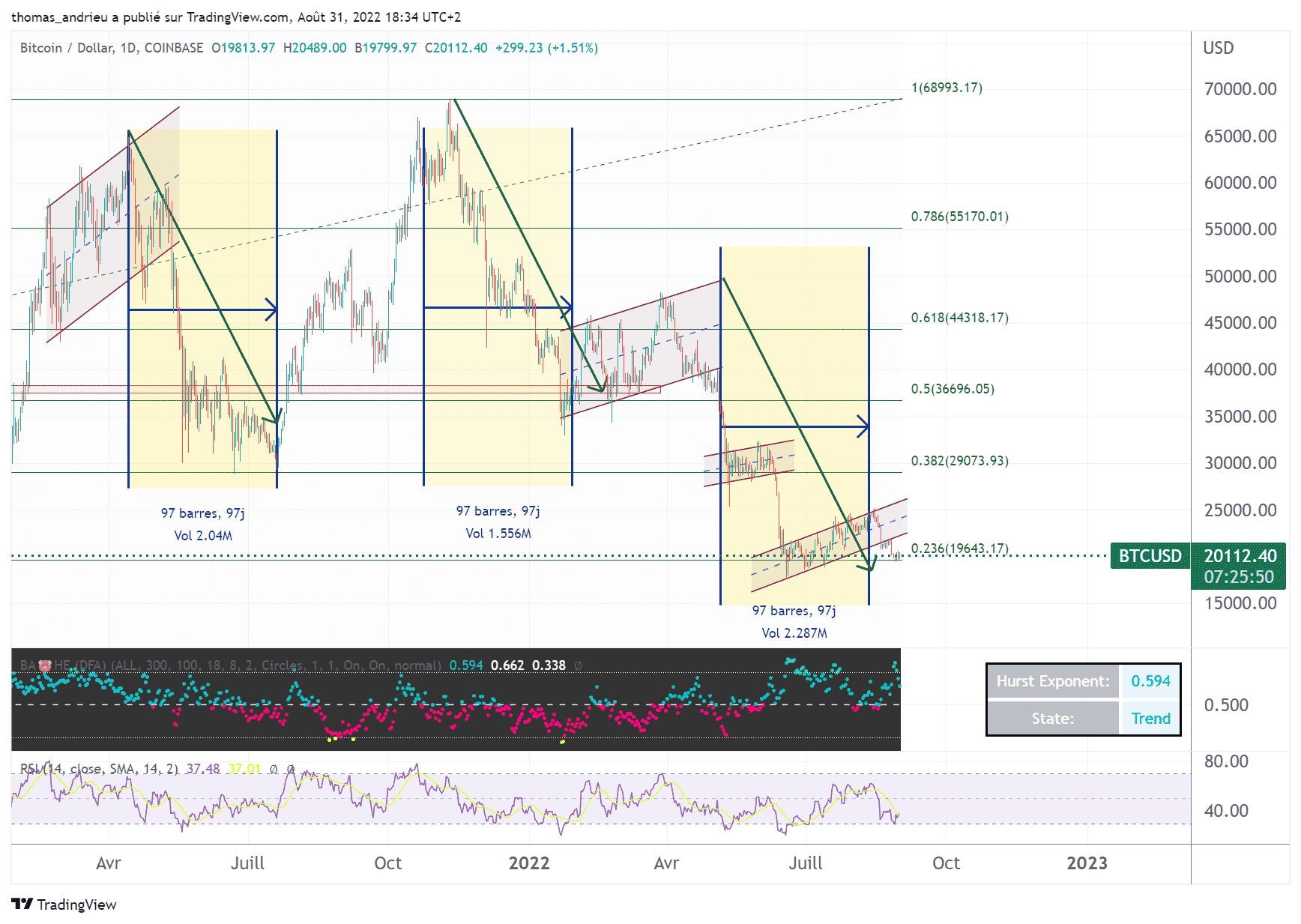
Task: Click the Oct label just before 2022
Action: [388, 863]
